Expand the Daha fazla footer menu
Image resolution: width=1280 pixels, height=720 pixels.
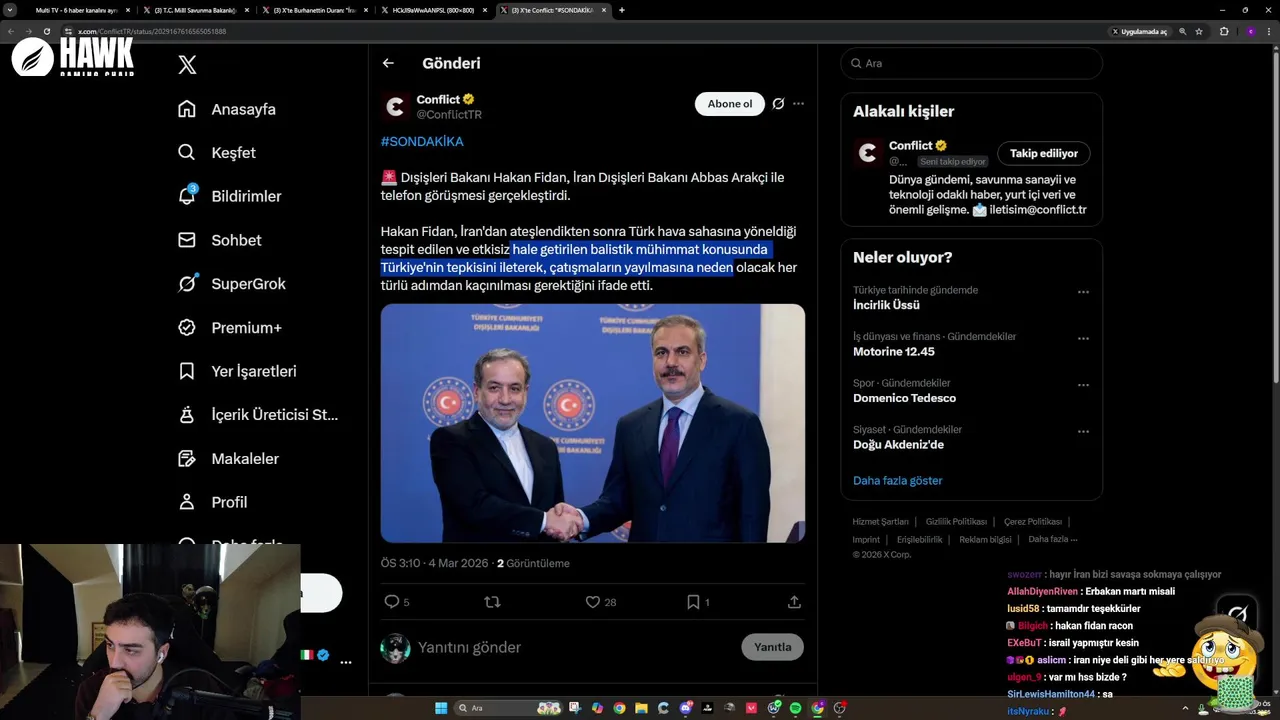coord(1052,539)
